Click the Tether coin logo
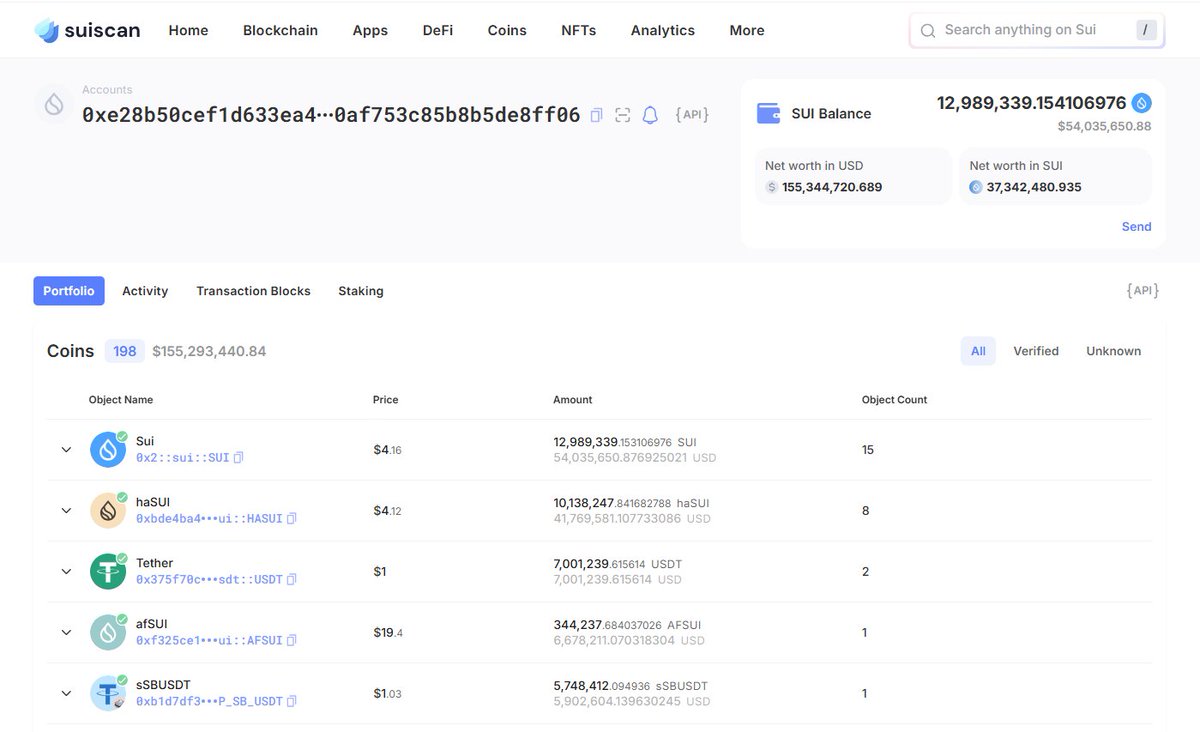 click(x=108, y=572)
